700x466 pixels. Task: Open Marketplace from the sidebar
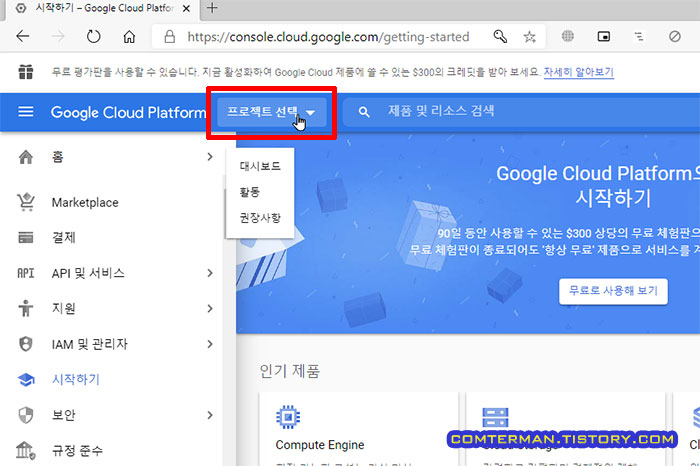click(85, 203)
